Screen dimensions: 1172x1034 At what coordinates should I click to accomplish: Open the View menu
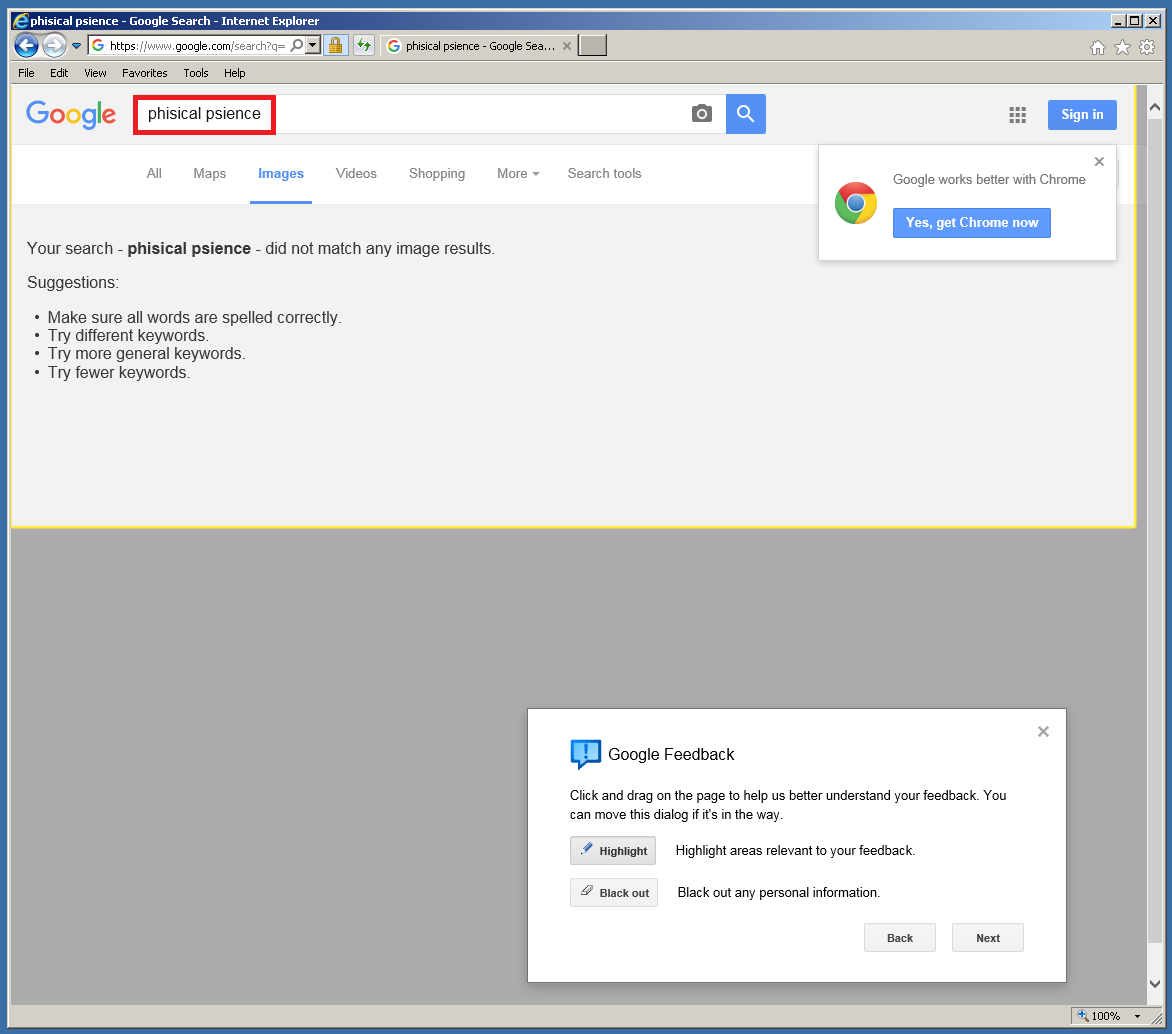point(95,73)
